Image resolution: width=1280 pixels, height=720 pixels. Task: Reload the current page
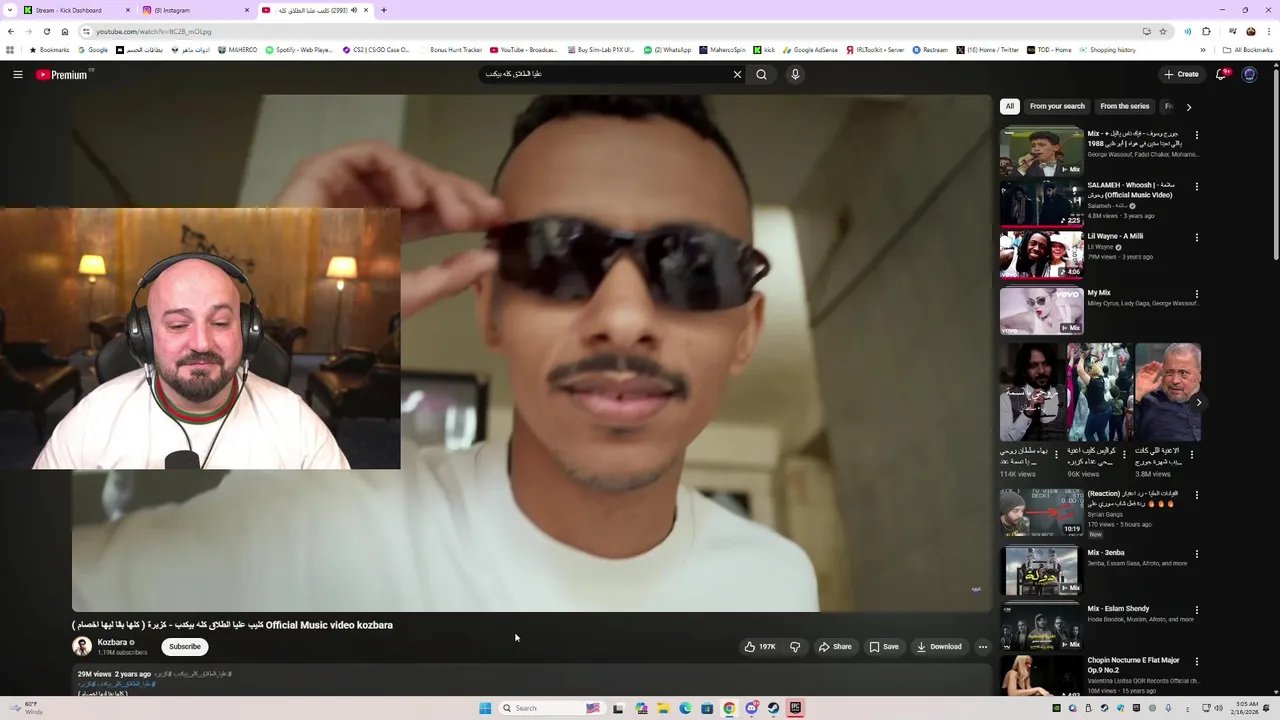click(46, 31)
